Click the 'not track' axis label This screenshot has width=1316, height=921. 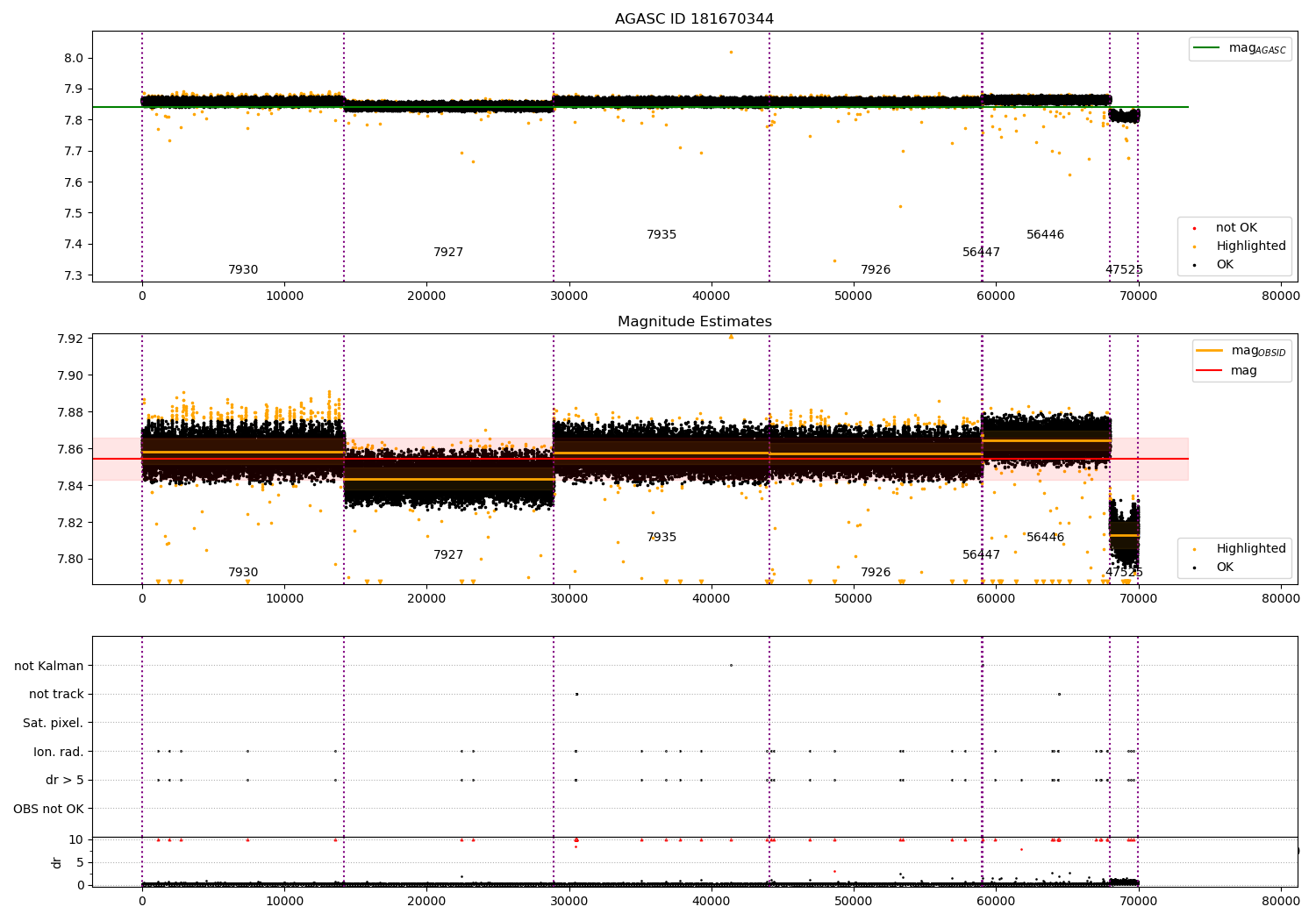pyautogui.click(x=56, y=695)
